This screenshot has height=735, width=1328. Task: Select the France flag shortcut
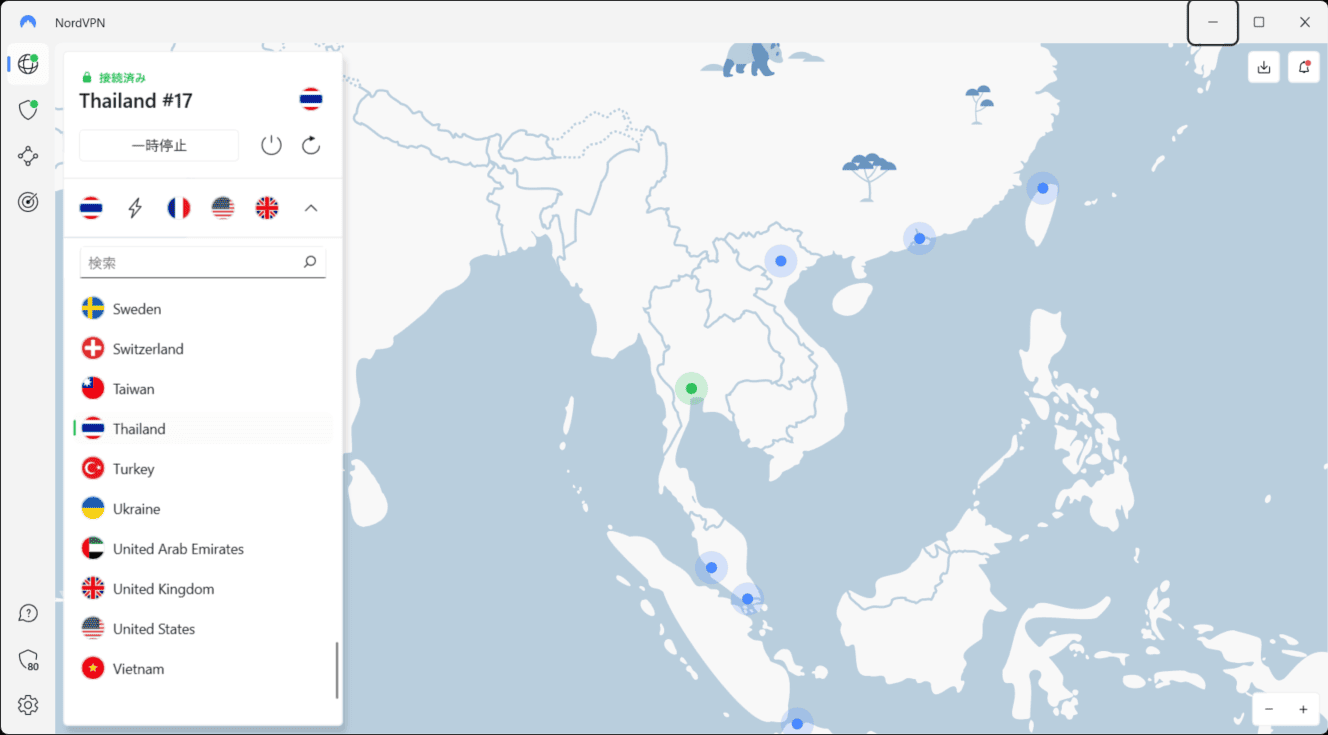179,208
